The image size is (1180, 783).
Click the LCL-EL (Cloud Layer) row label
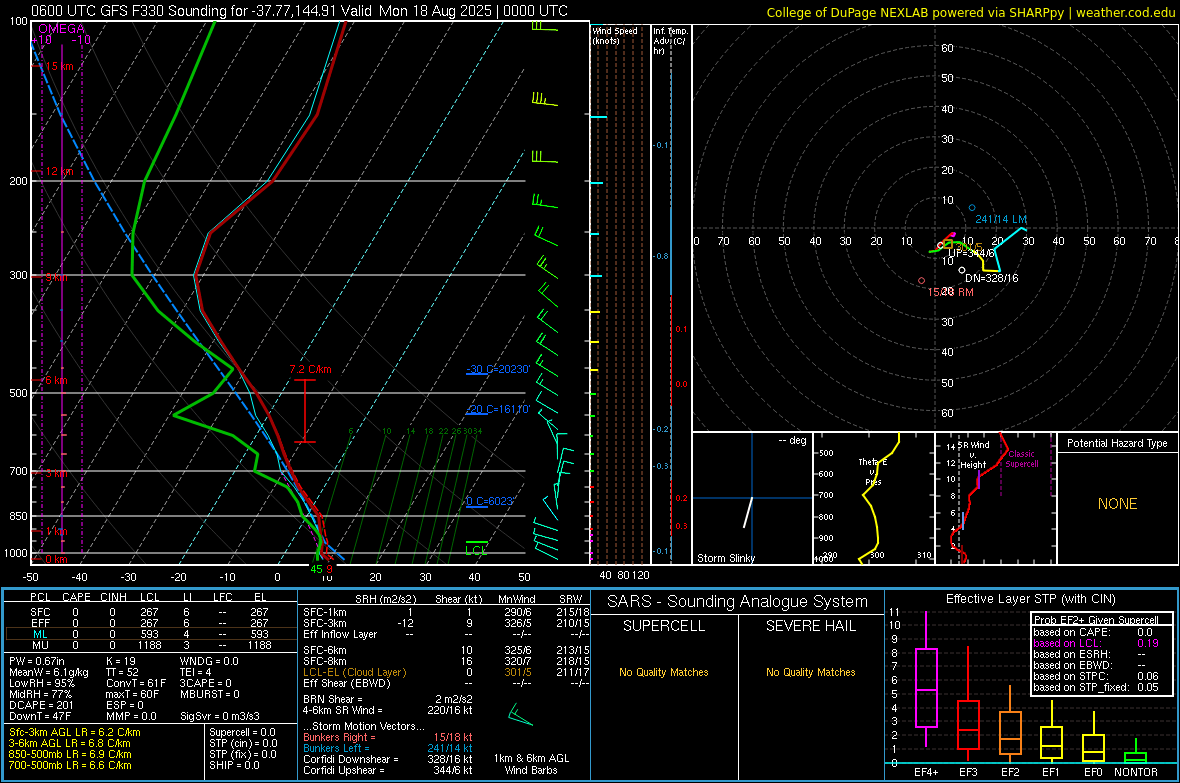tap(354, 672)
